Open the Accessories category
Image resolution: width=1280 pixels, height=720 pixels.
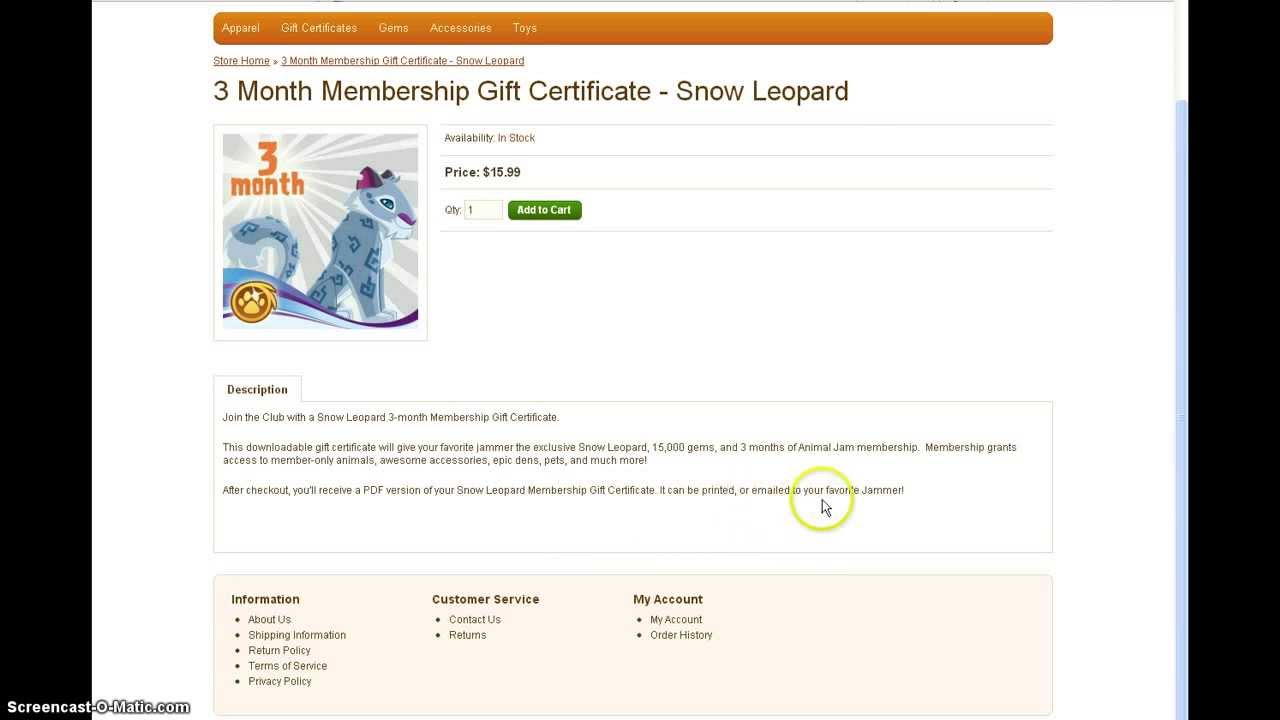pos(460,28)
